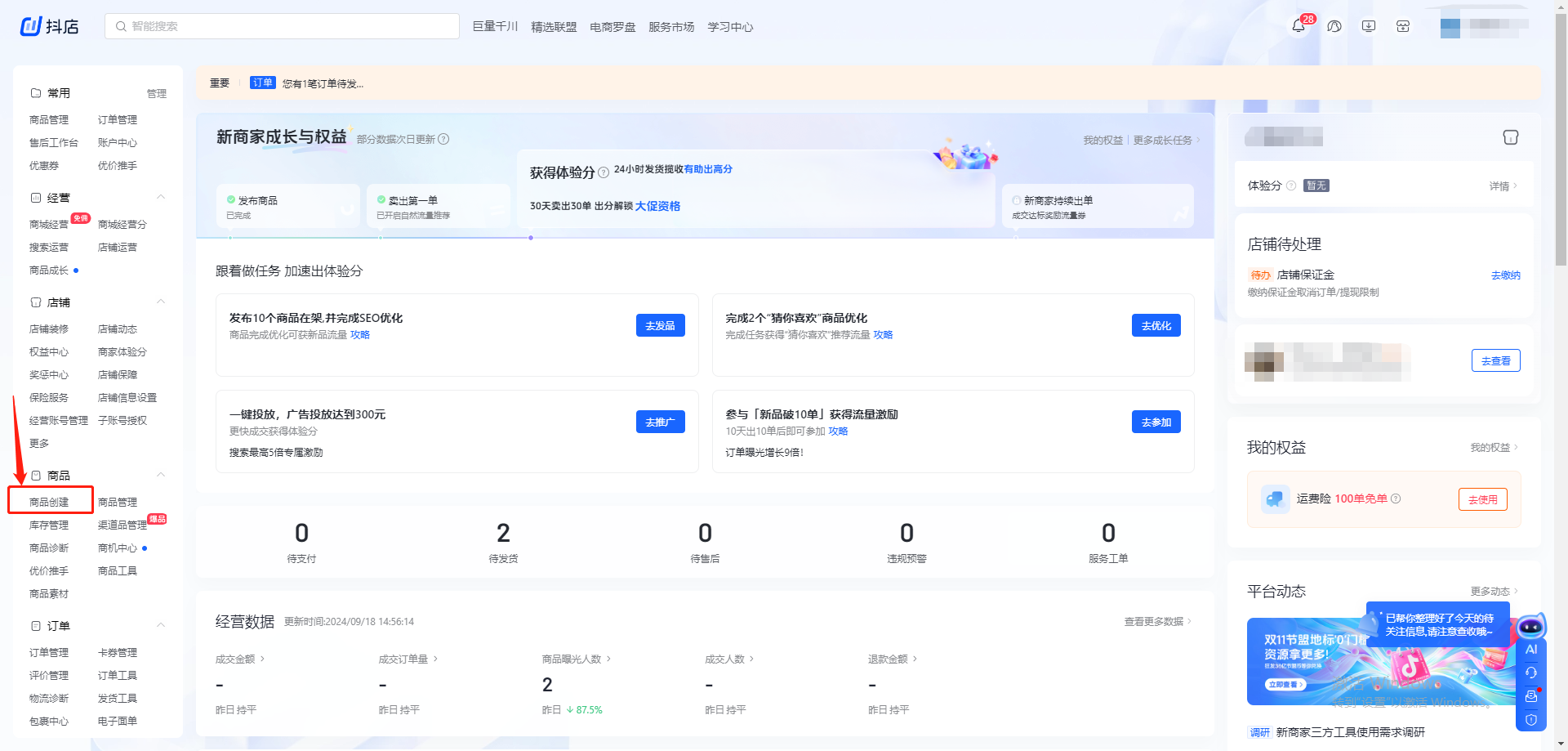Image resolution: width=1568 pixels, height=751 pixels.
Task: Open 精选联盟 in the top navigation
Action: 554,26
